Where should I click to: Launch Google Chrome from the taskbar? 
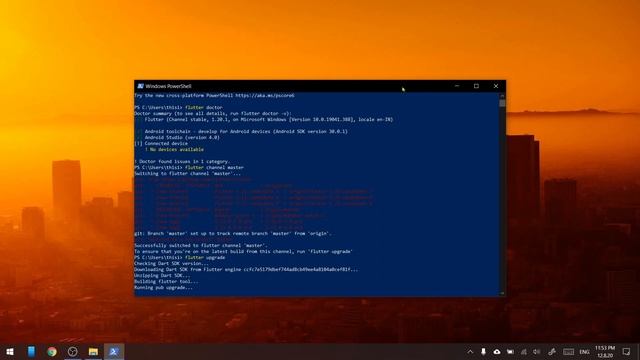tap(52, 351)
